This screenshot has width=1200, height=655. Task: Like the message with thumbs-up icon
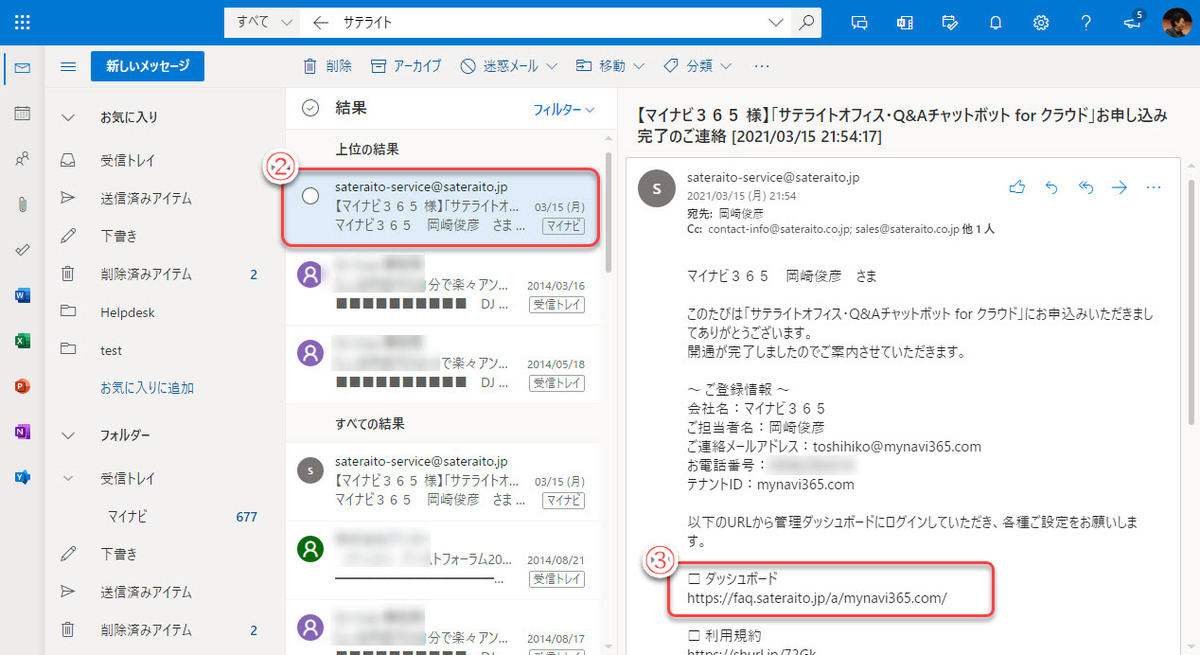[x=1018, y=187]
